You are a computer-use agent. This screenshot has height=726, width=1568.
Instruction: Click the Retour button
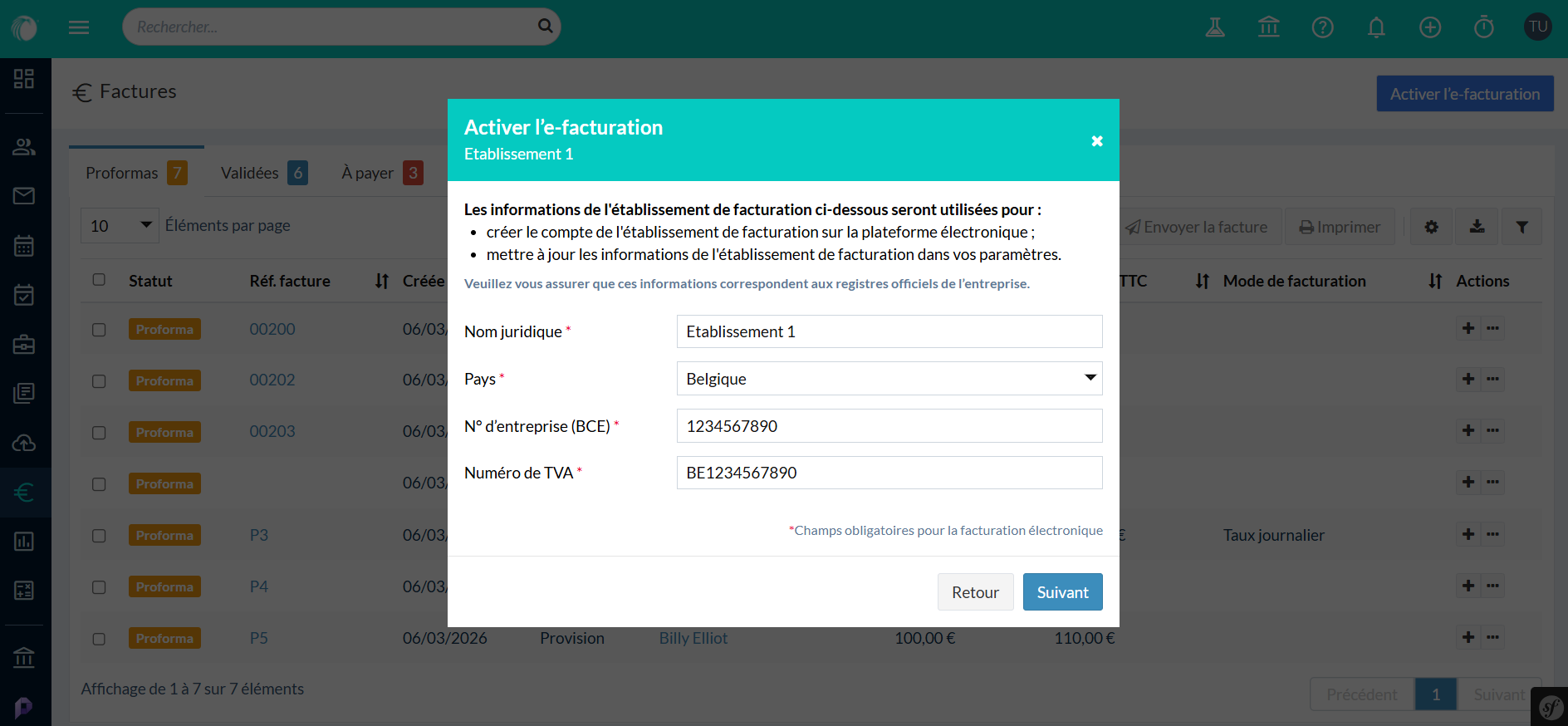pyautogui.click(x=975, y=592)
